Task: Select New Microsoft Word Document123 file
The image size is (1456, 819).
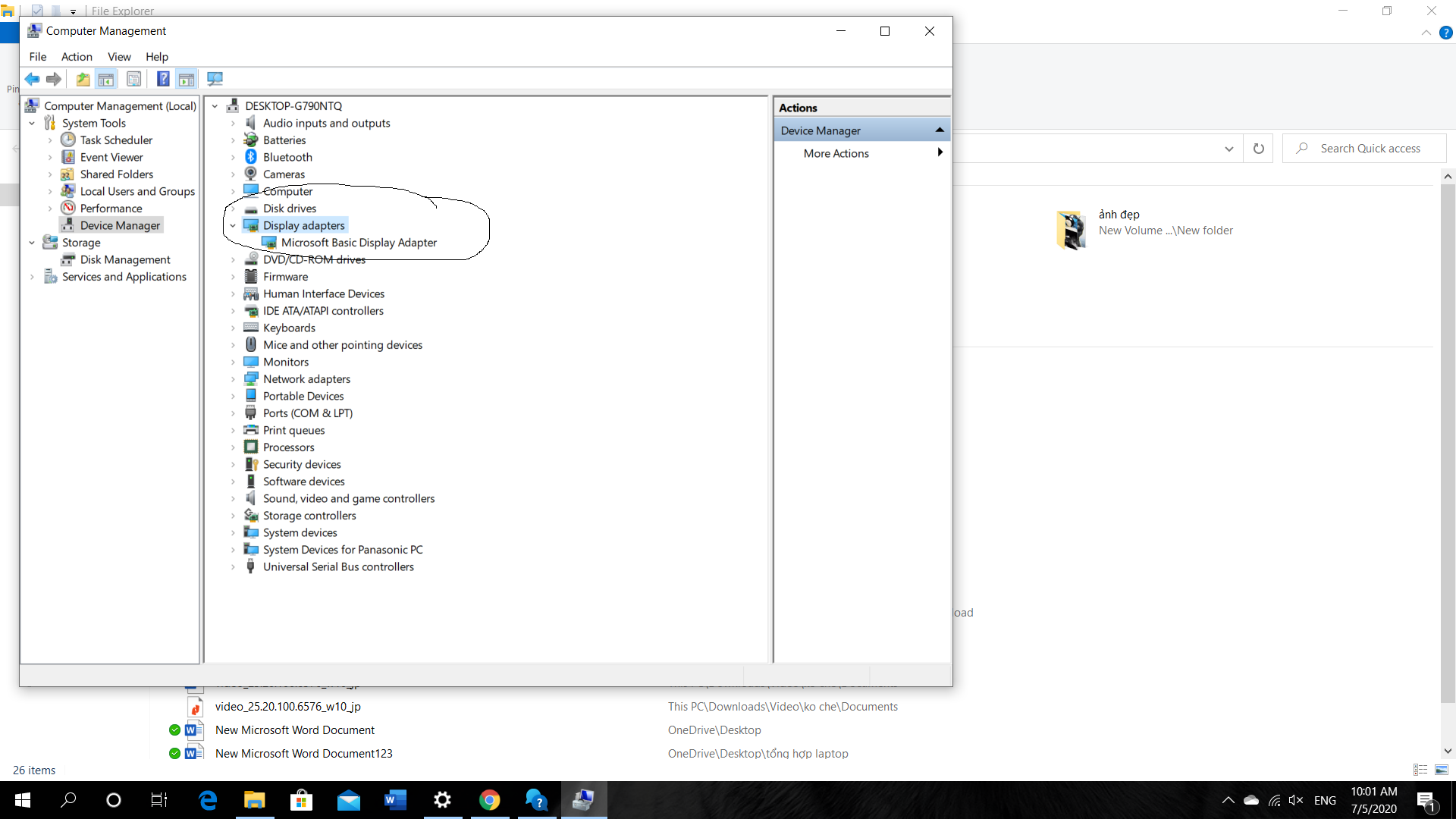Action: click(304, 753)
